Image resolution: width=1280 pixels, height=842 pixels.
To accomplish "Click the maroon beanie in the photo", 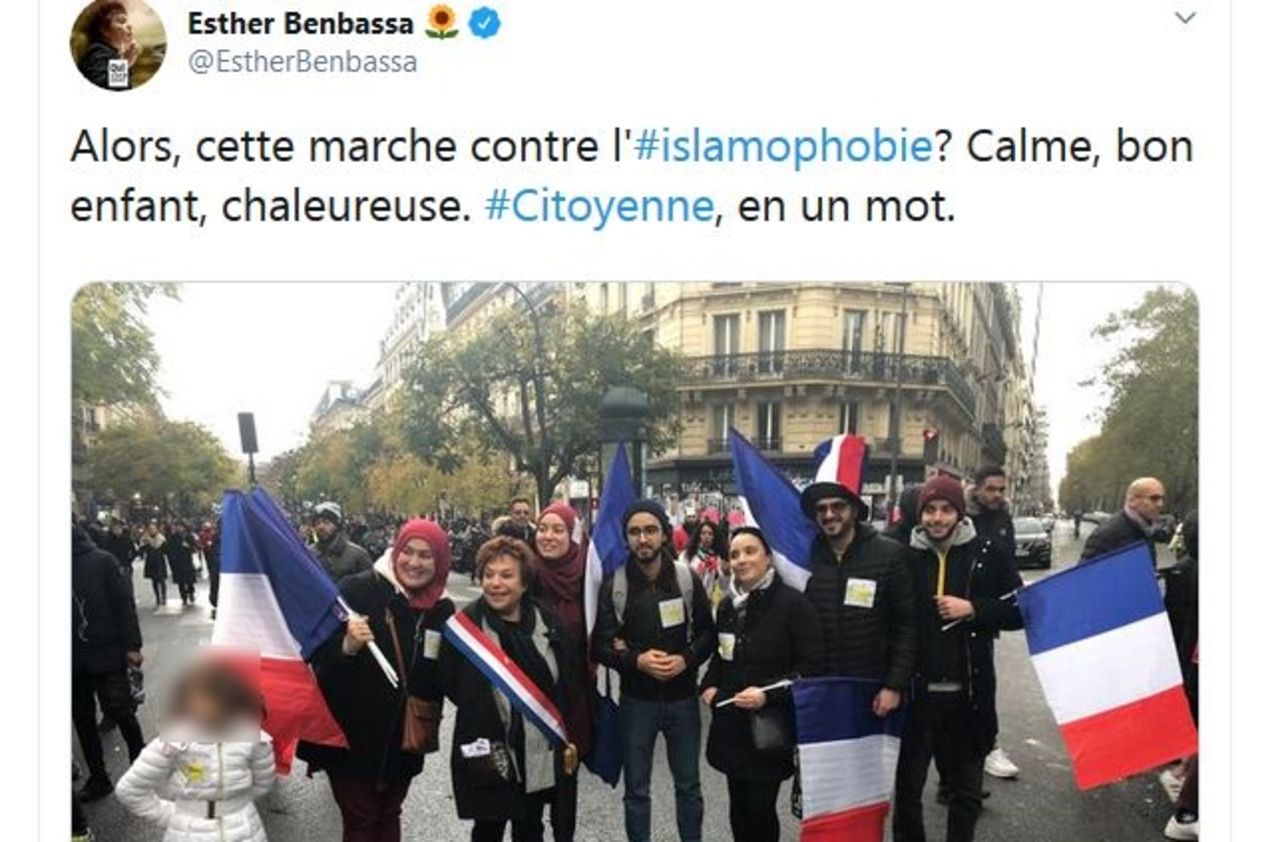I will point(941,492).
